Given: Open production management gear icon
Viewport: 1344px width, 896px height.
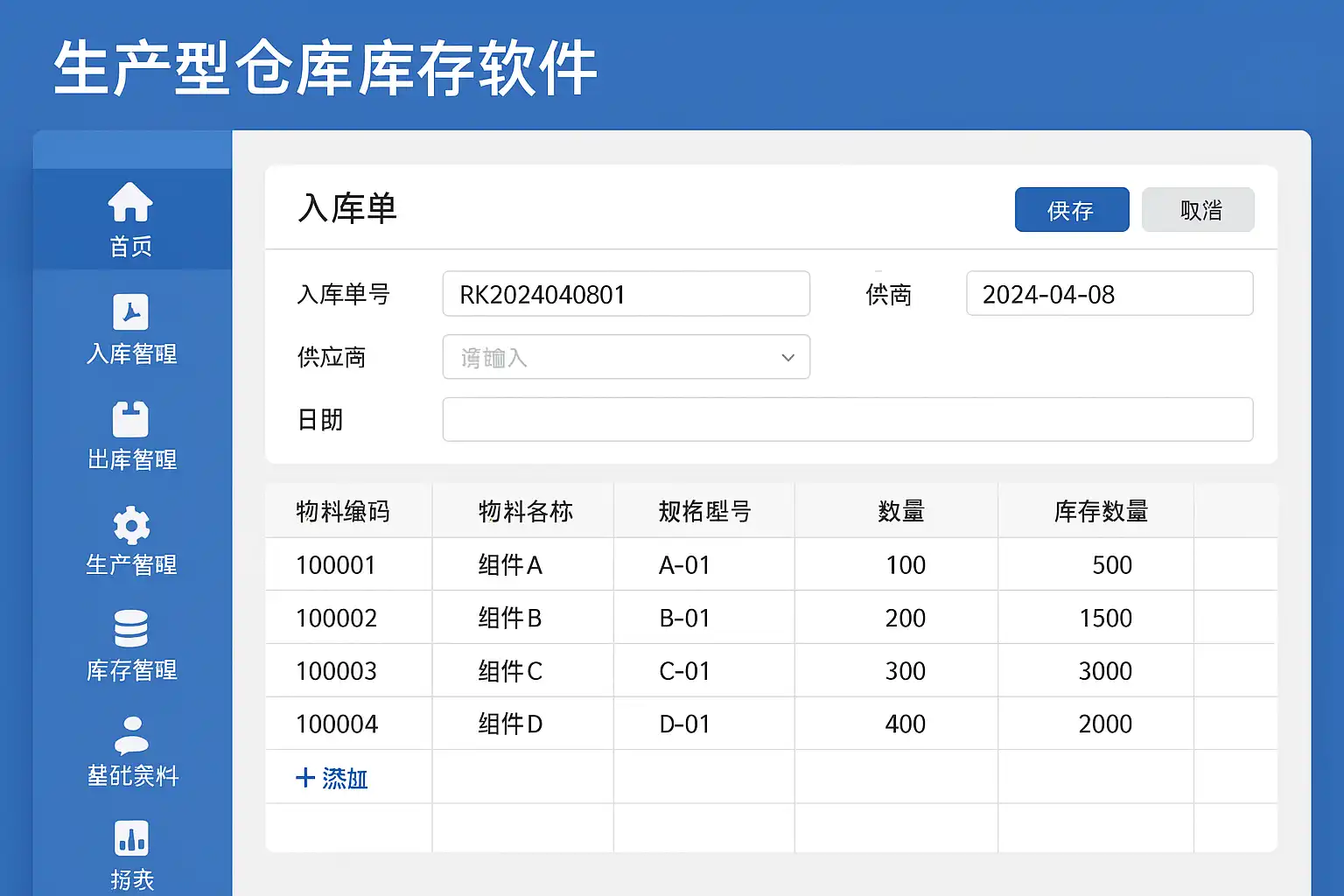Looking at the screenshot, I should coord(131,525).
